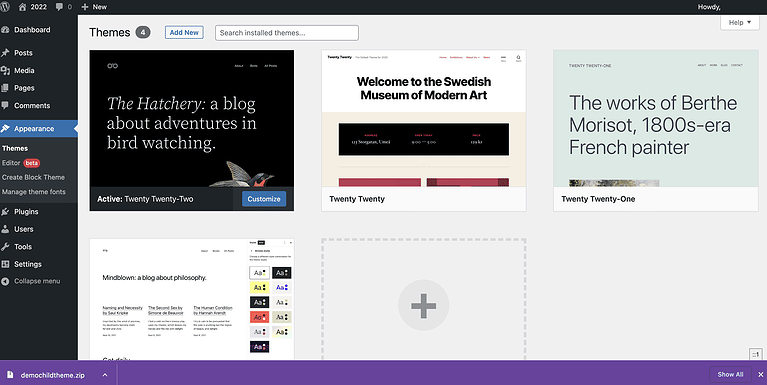Click Customize on Twenty Twenty-Two theme
The width and height of the screenshot is (767, 385).
[x=264, y=199]
